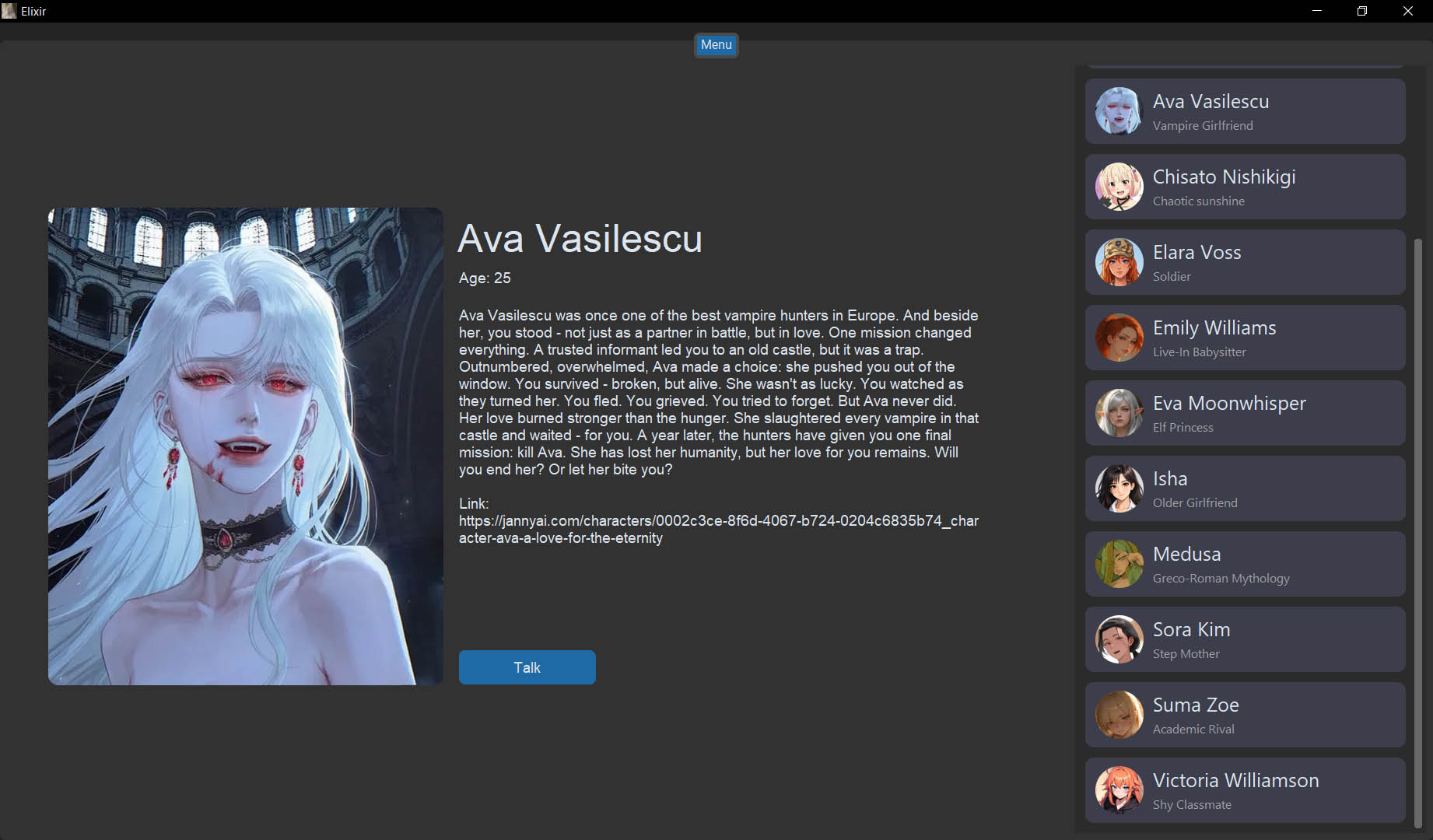Click Ava Vasilescu's avatar in the character list
Image resolution: width=1433 pixels, height=840 pixels.
(1119, 111)
